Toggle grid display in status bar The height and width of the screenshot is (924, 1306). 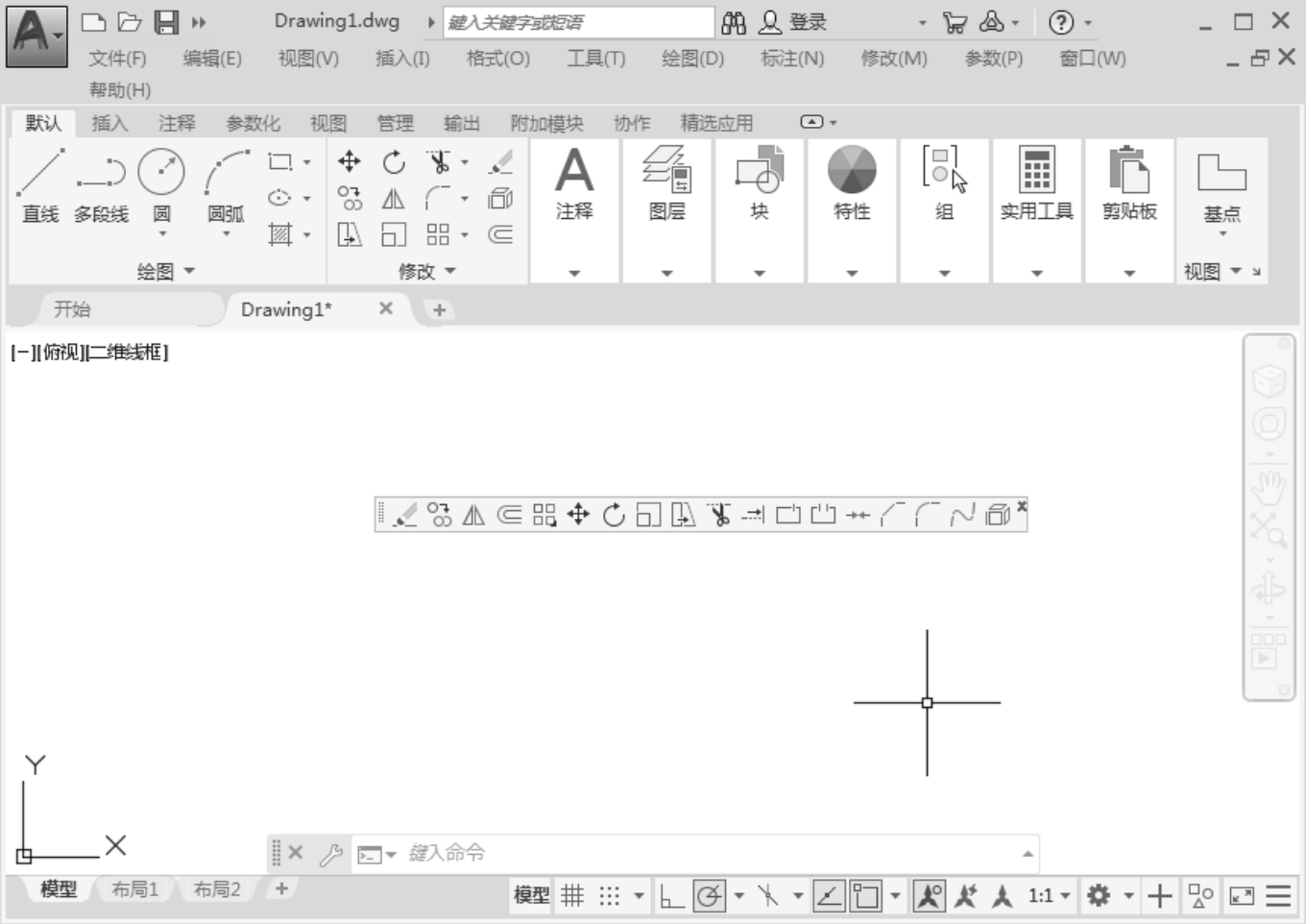(x=572, y=896)
